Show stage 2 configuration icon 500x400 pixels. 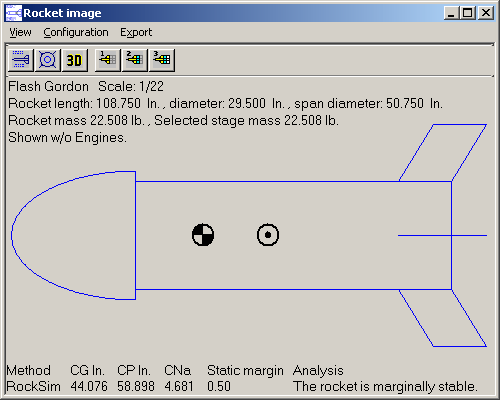pyautogui.click(x=135, y=60)
